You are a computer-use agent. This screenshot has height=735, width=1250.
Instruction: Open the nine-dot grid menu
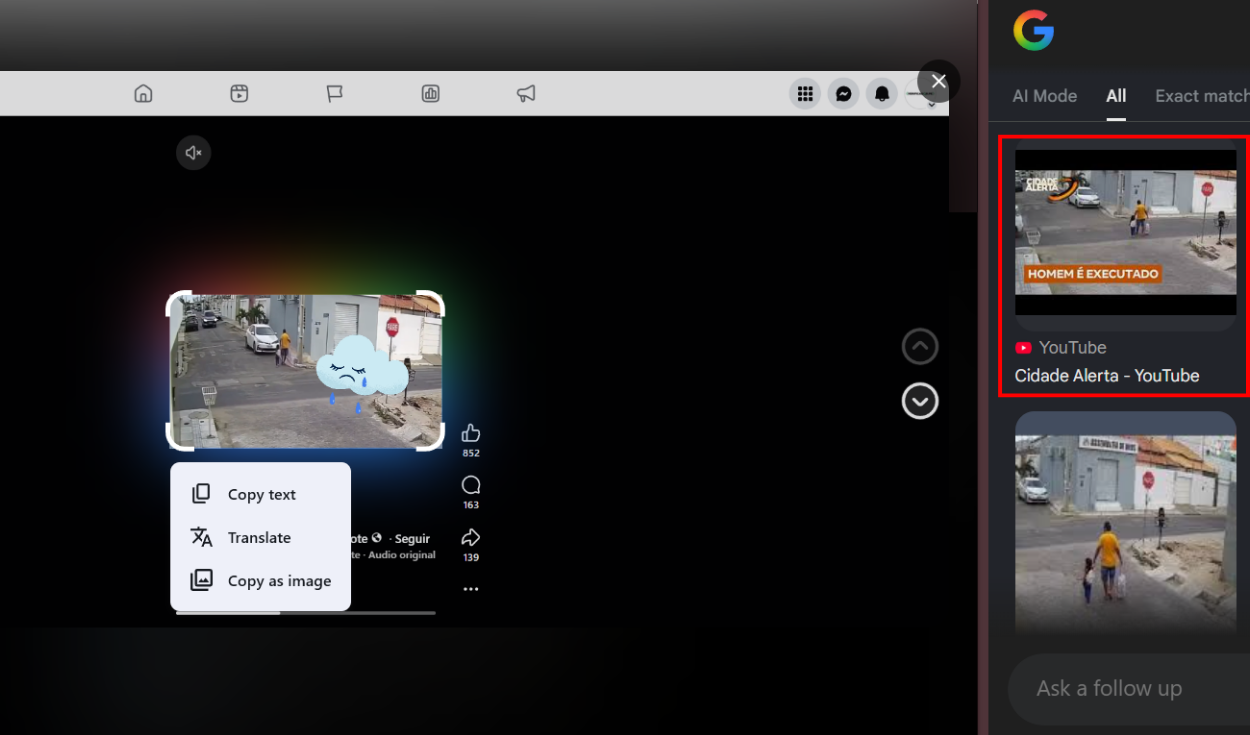point(805,94)
